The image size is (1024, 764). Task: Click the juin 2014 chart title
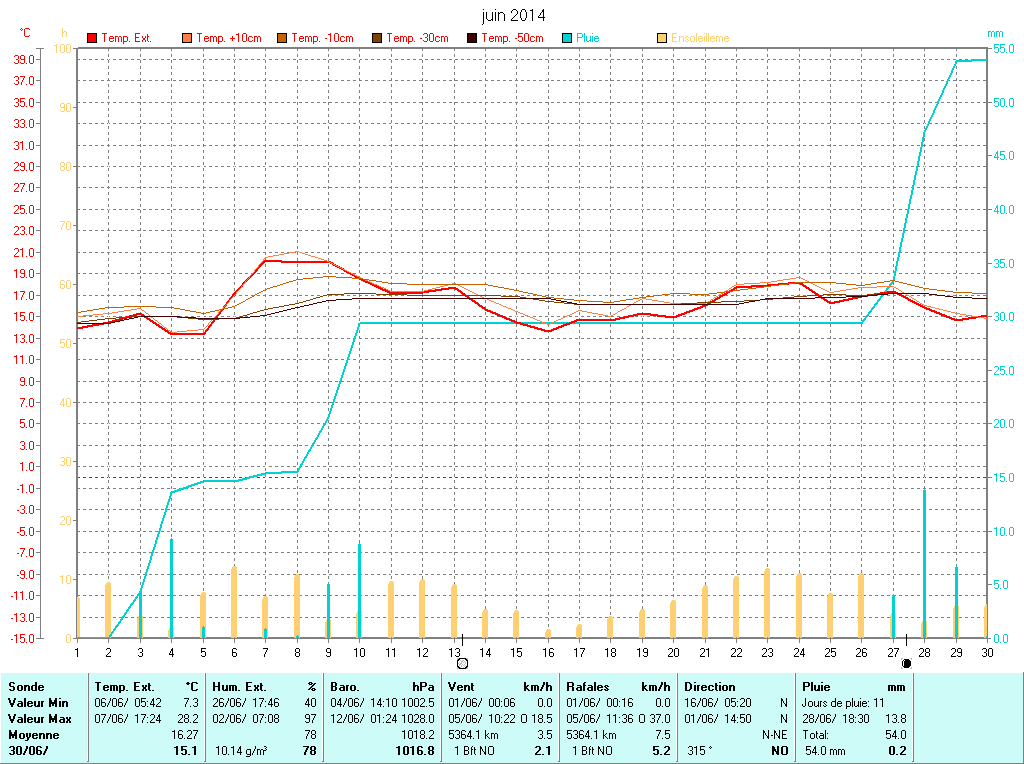pos(513,15)
